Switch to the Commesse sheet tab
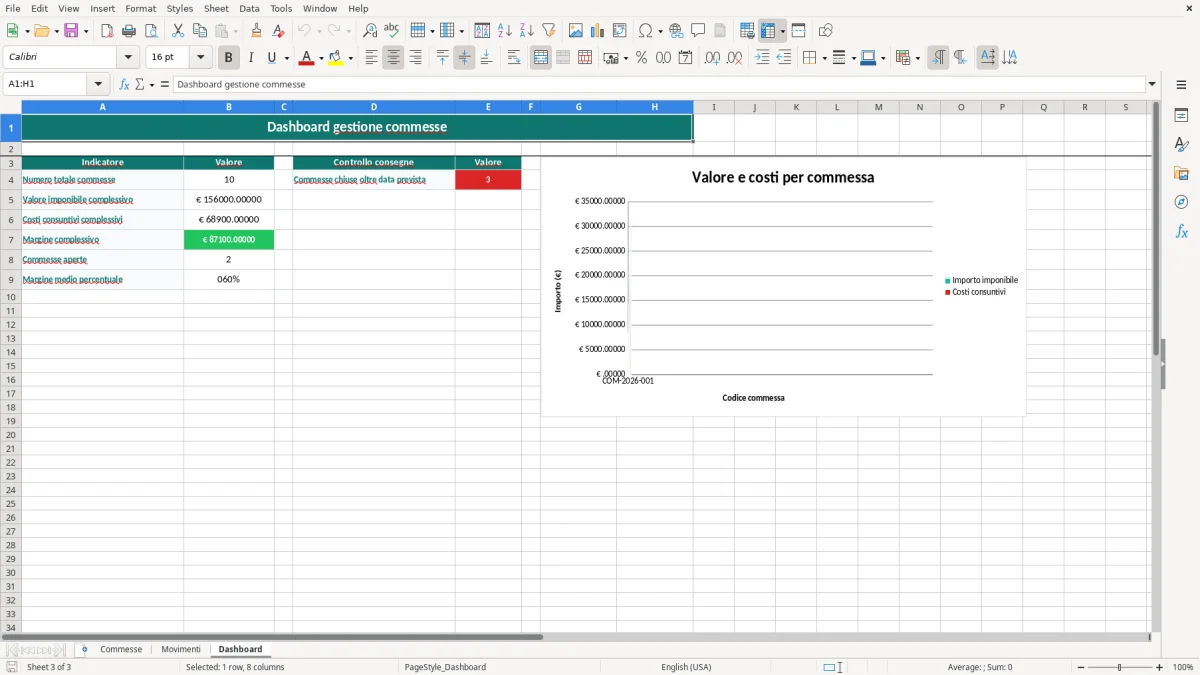The image size is (1200, 675). point(121,649)
